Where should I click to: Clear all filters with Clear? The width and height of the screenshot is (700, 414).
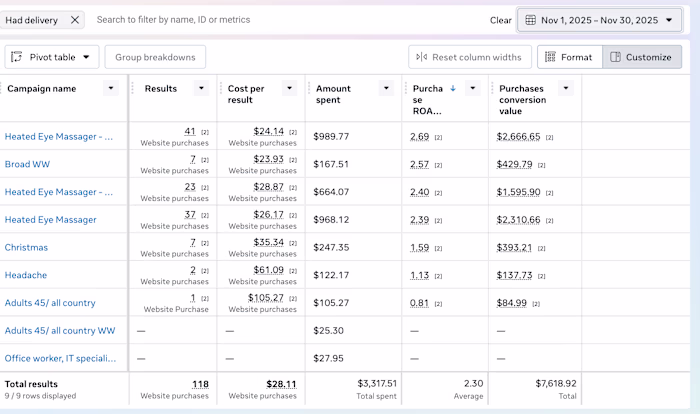[500, 21]
